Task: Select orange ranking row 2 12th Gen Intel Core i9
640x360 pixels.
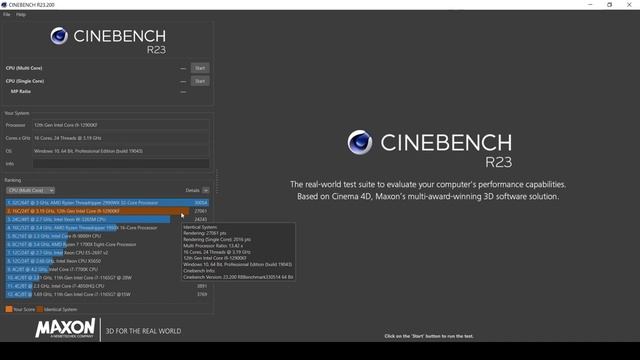Action: tap(107, 211)
